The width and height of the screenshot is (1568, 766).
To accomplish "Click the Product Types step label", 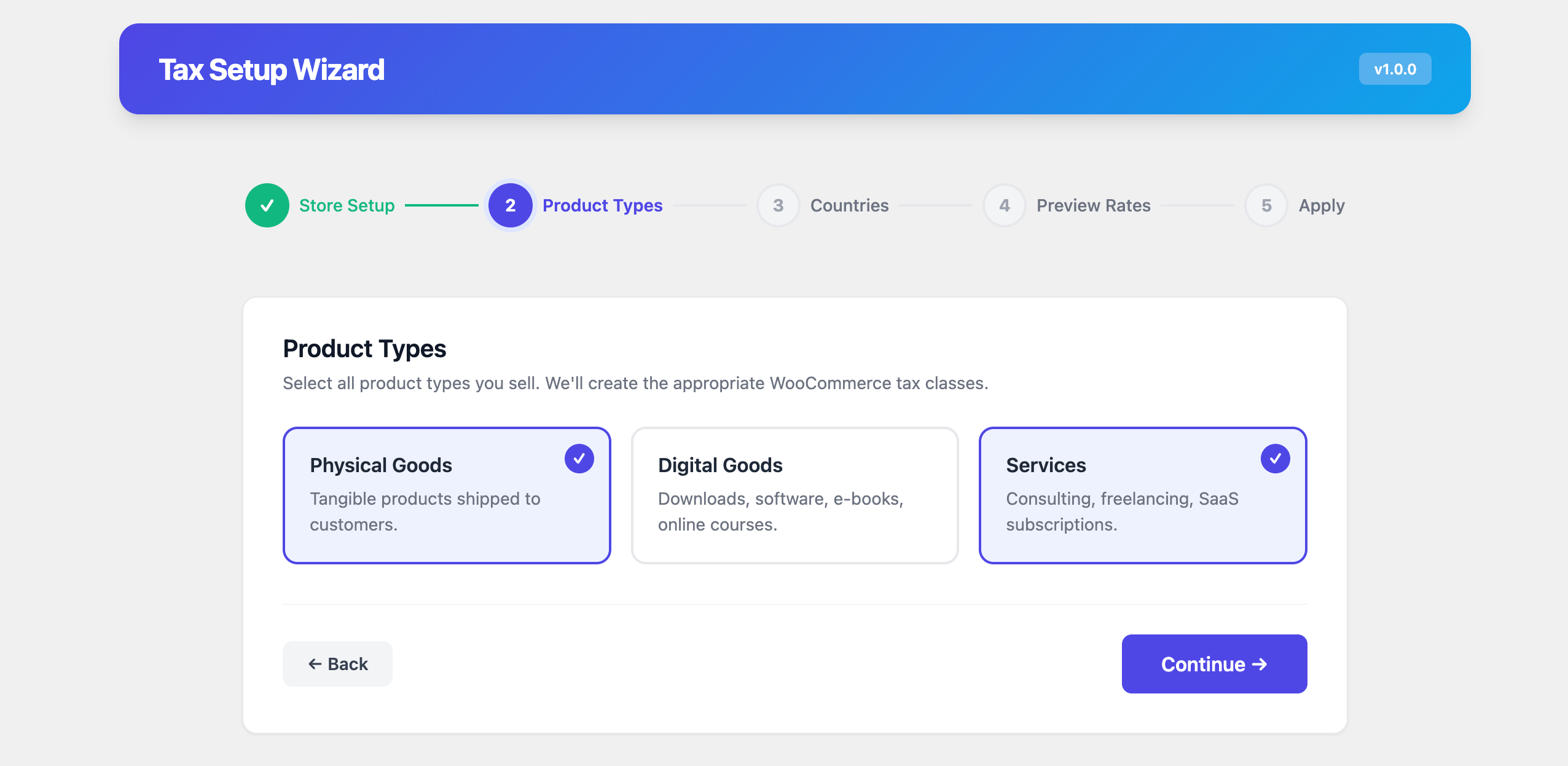I will (603, 205).
